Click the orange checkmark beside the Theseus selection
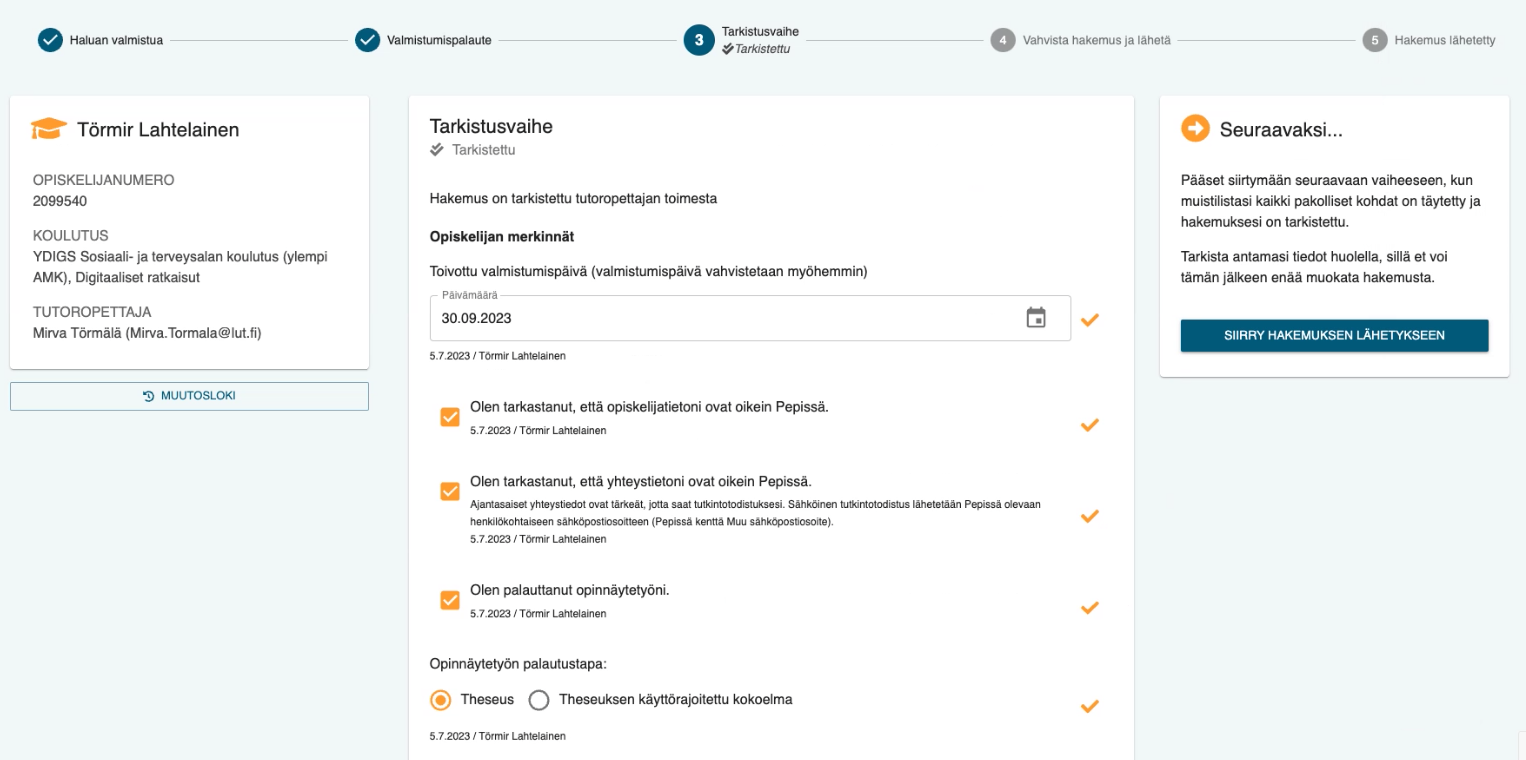The image size is (1526, 760). 1090,707
